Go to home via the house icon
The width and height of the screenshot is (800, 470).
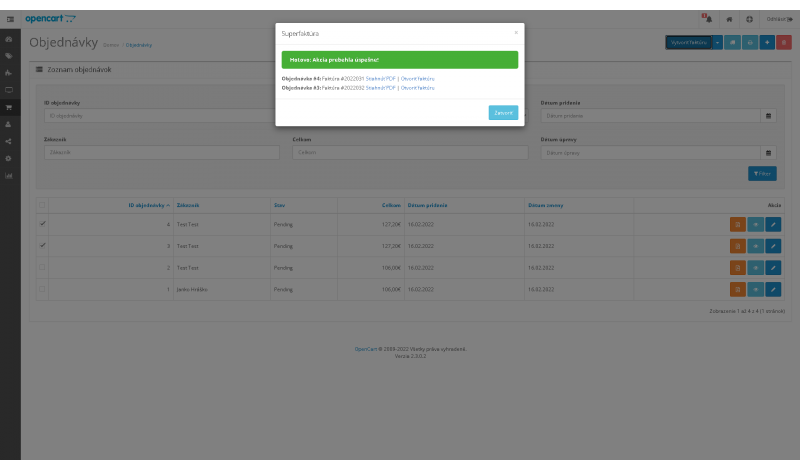(730, 19)
